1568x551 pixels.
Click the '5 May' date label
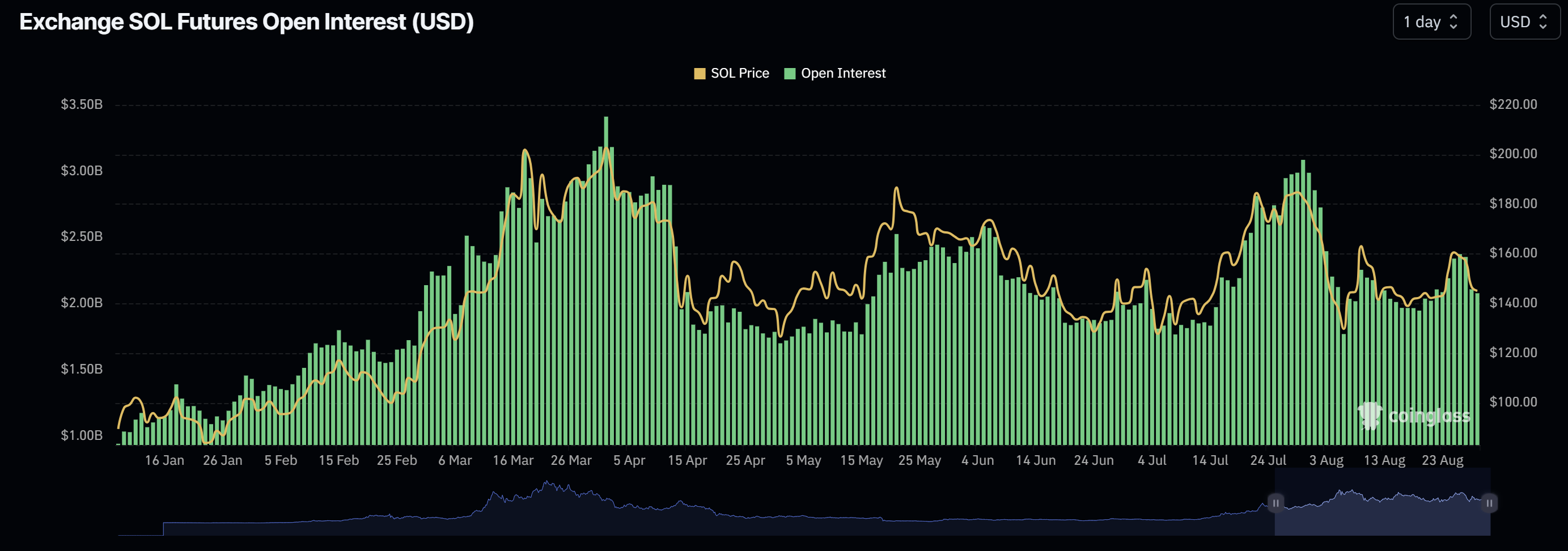tap(803, 460)
